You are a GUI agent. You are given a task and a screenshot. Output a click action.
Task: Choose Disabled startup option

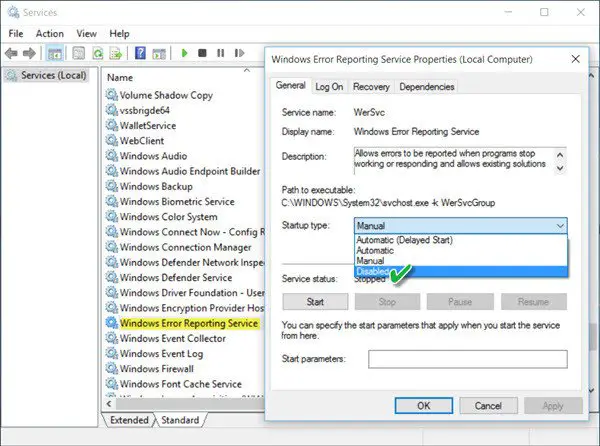click(x=461, y=271)
